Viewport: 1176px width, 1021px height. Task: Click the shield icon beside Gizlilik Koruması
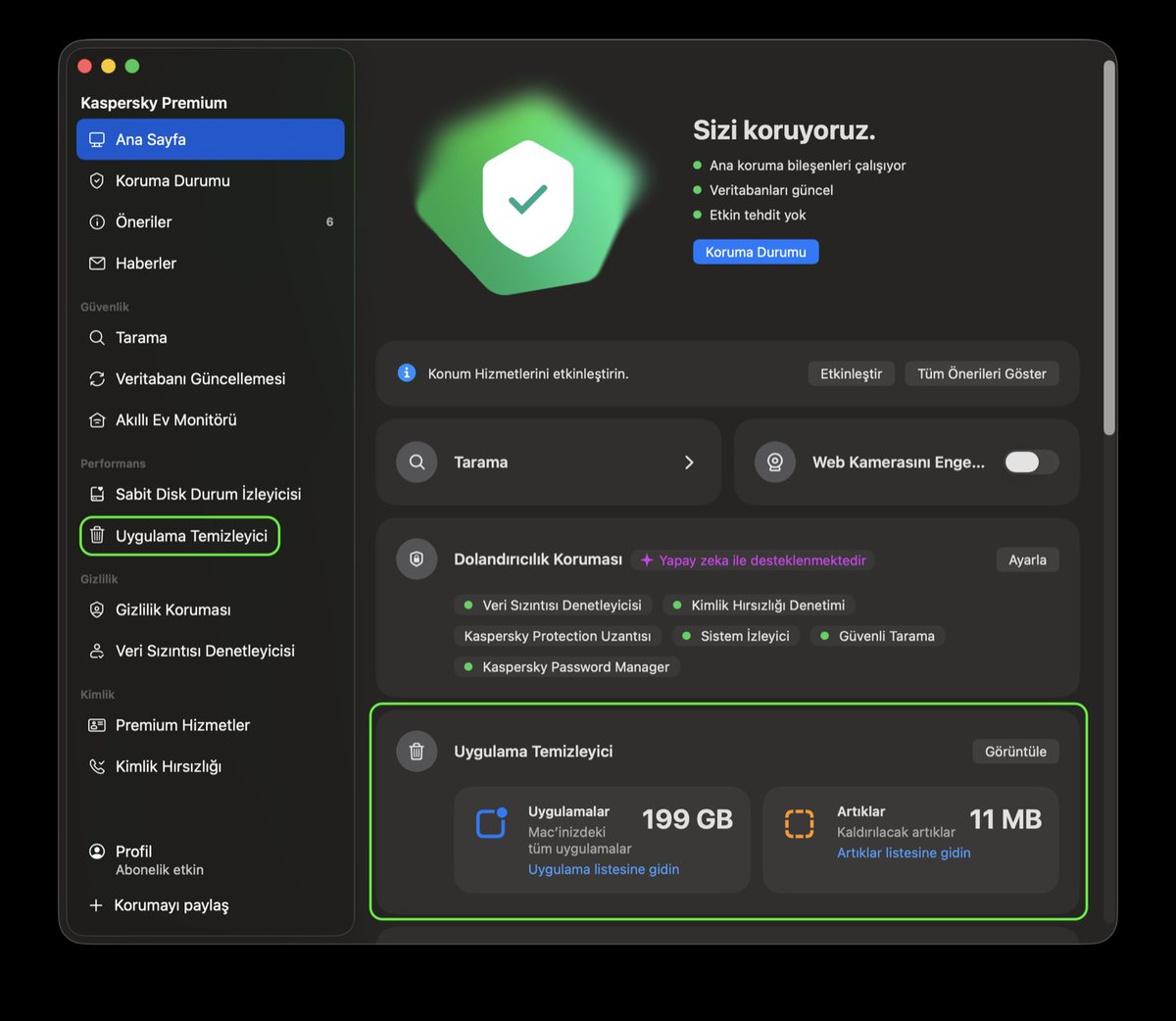[97, 609]
